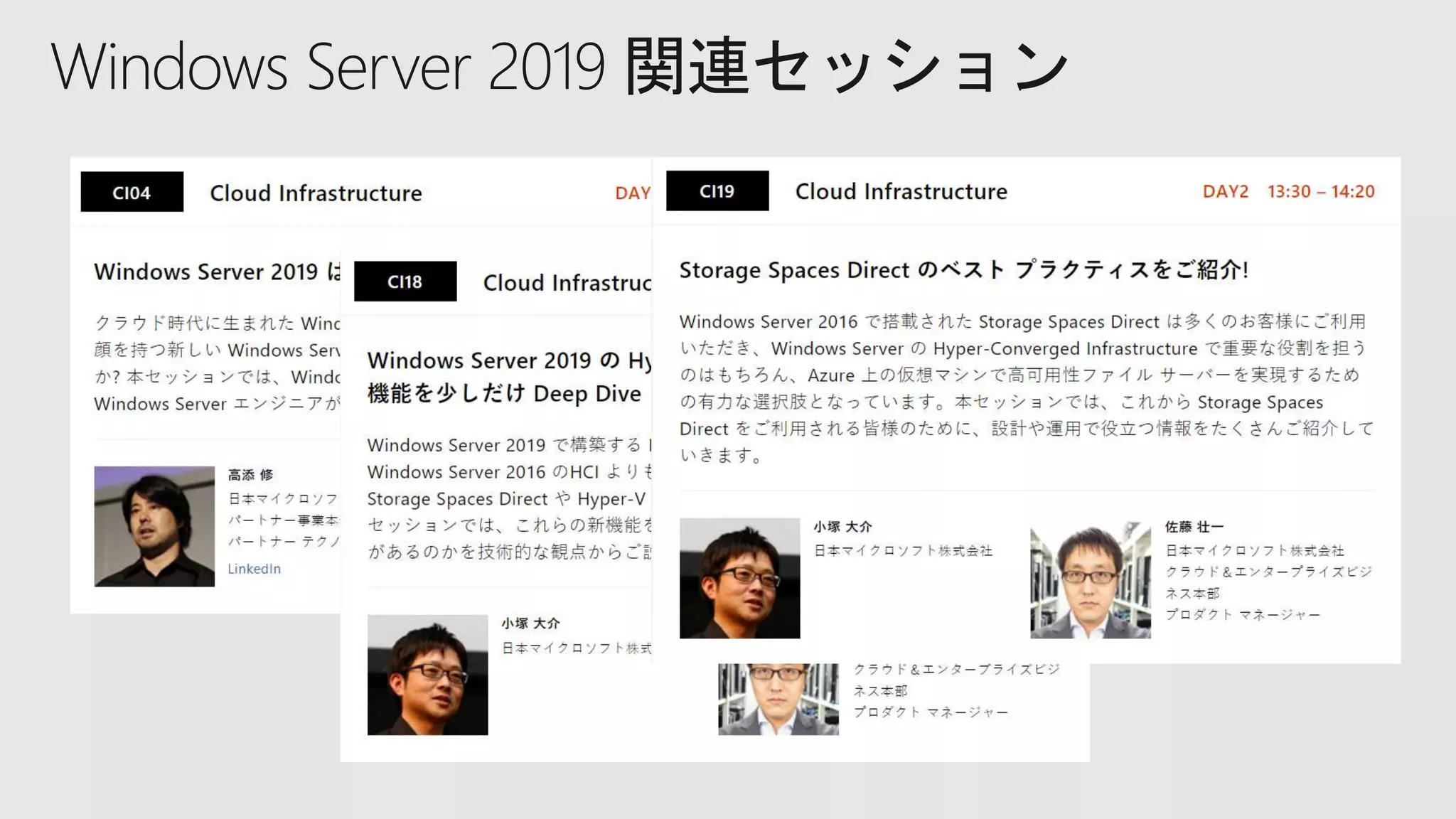1456x819 pixels.
Task: Click the 13:30 – 14:20 time text
Action: 1321,191
